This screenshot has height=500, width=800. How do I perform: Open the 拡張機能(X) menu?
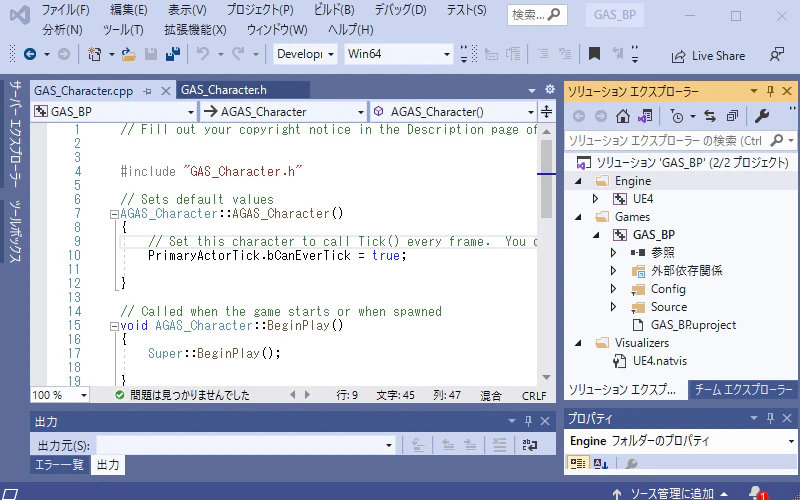tap(195, 30)
